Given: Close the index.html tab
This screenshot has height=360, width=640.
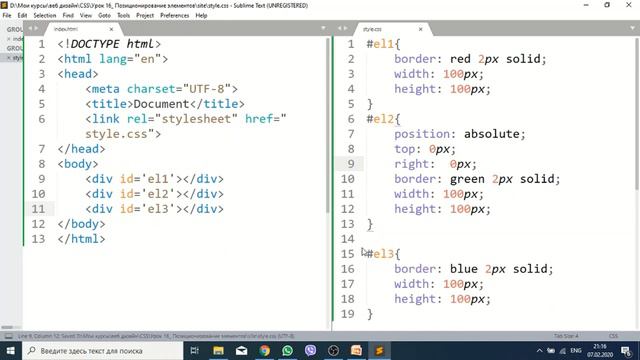Looking at the screenshot, I should tap(111, 29).
